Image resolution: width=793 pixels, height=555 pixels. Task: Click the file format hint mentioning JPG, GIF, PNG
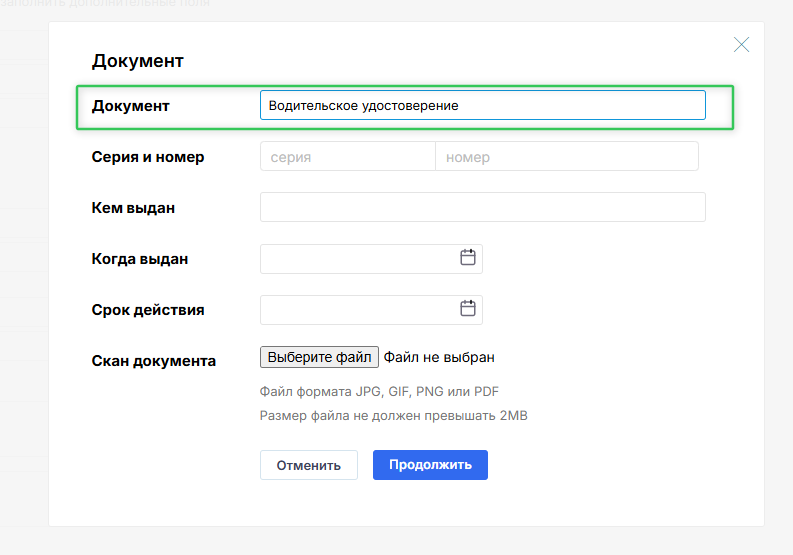click(x=379, y=392)
